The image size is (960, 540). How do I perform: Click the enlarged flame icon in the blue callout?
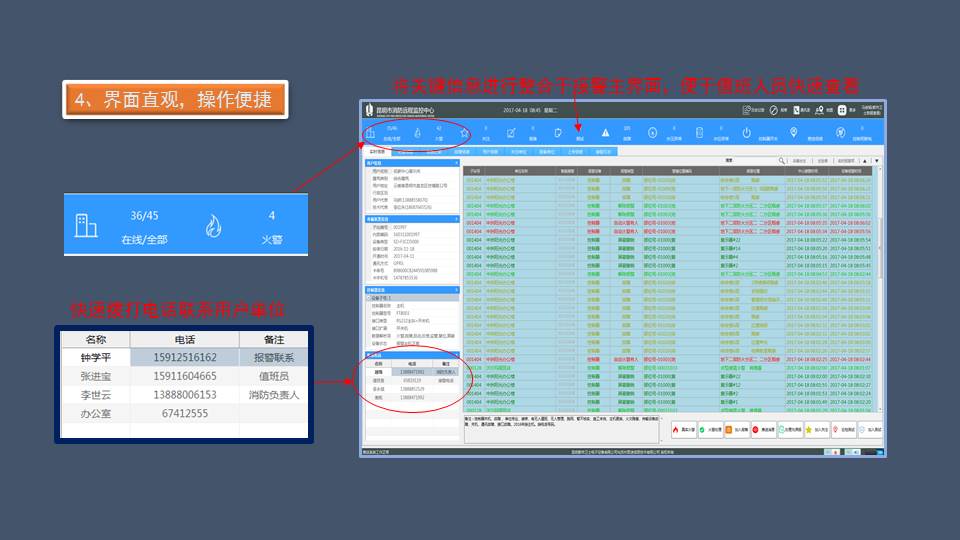coord(213,226)
